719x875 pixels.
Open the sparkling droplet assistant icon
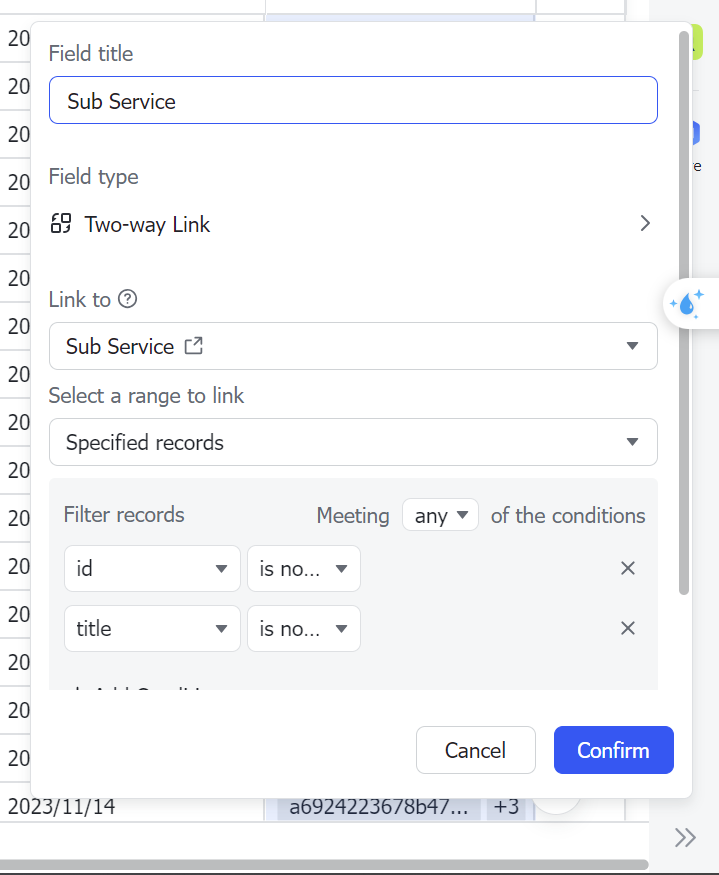point(688,304)
